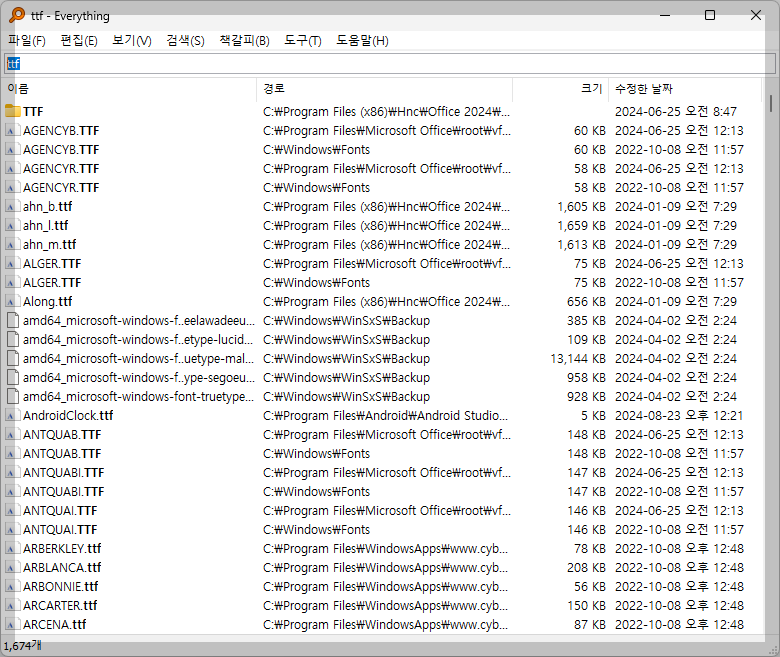Click font icon of AndroidClock.ttf
Image resolution: width=780 pixels, height=657 pixels.
pos(11,415)
